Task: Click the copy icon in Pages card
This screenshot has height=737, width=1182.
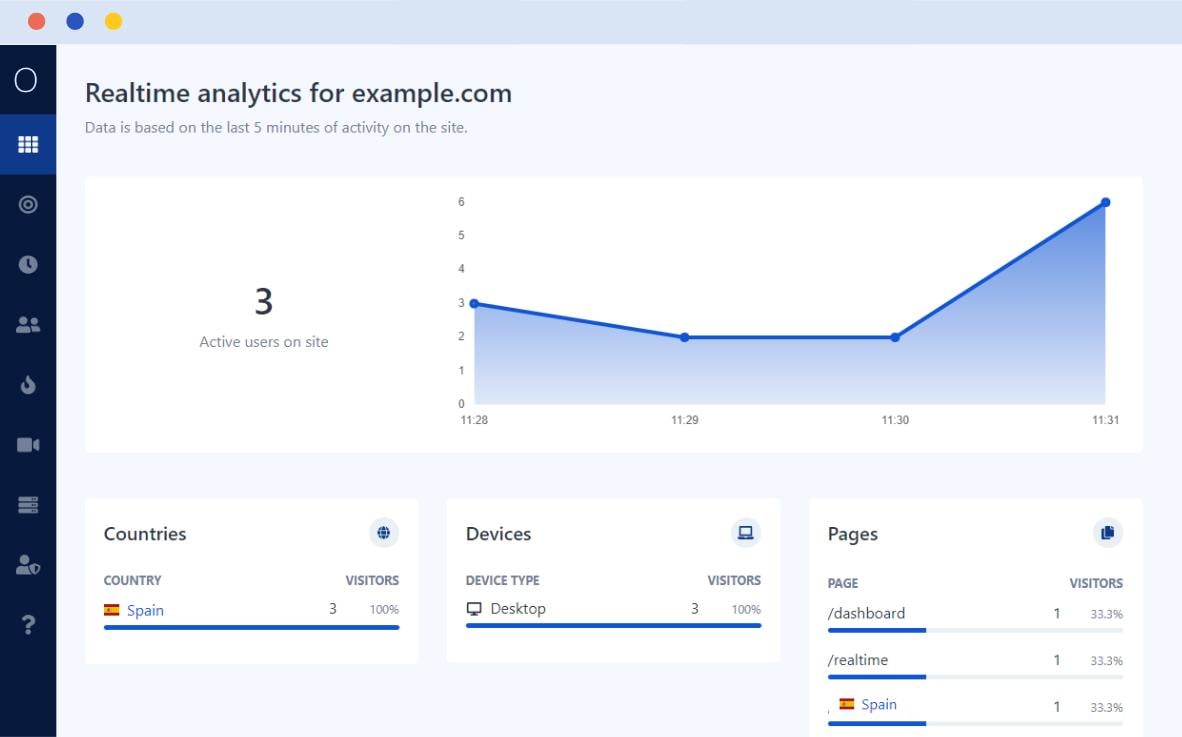Action: point(1107,533)
